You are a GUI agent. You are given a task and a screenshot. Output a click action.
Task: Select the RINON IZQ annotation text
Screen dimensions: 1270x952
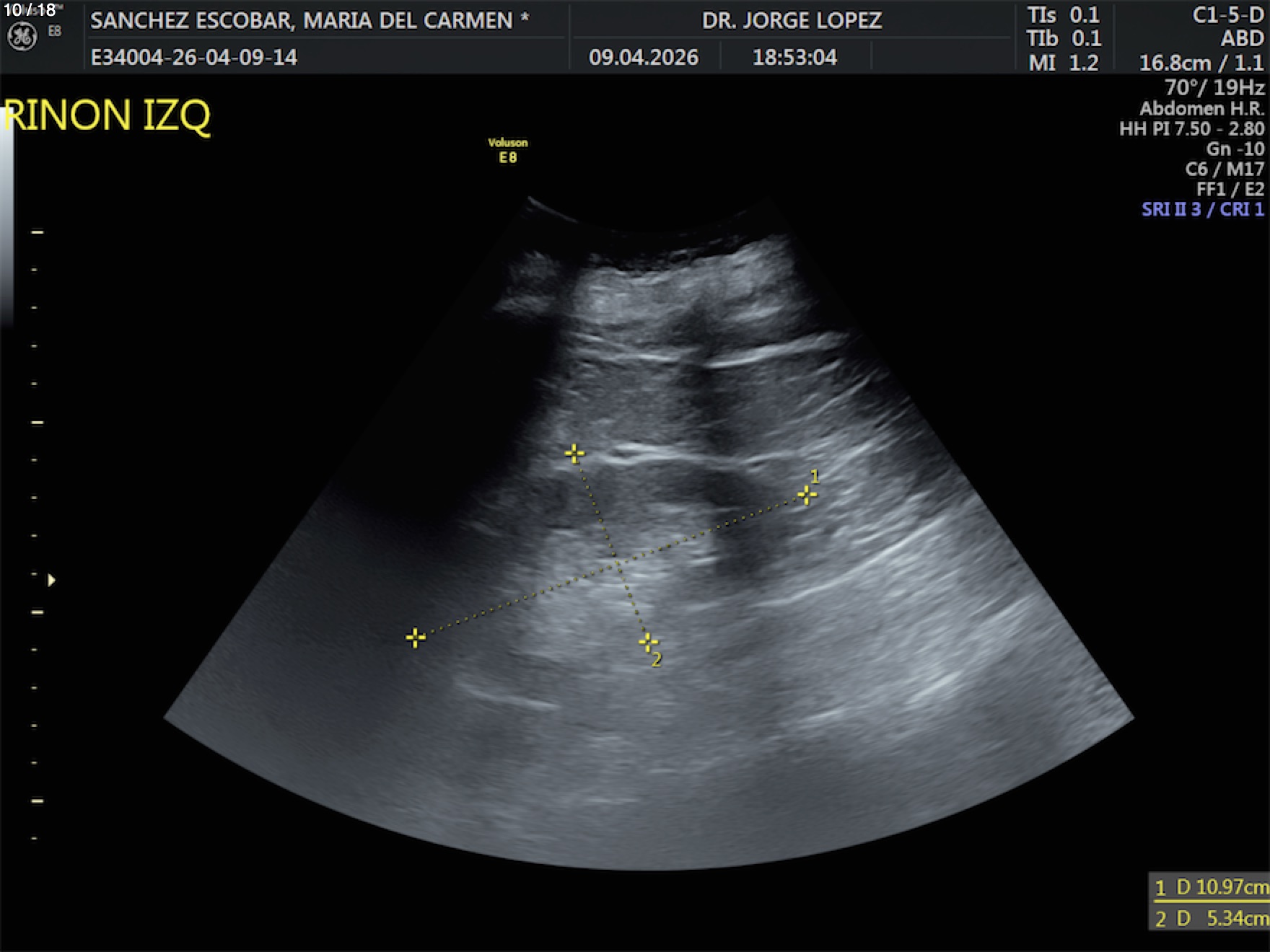click(x=108, y=115)
